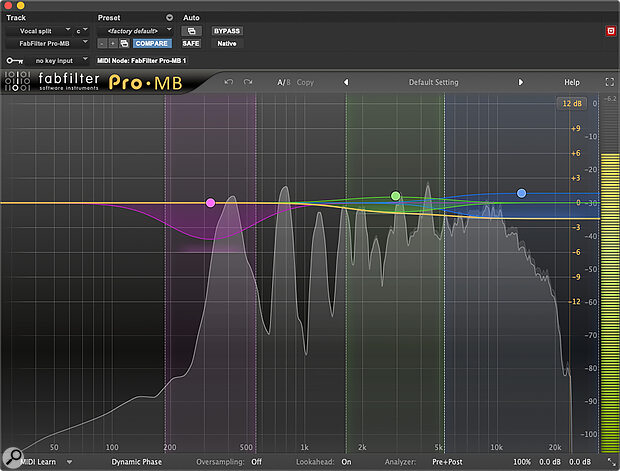
Task: Open the Preset circular menu icon
Action: coord(169,17)
